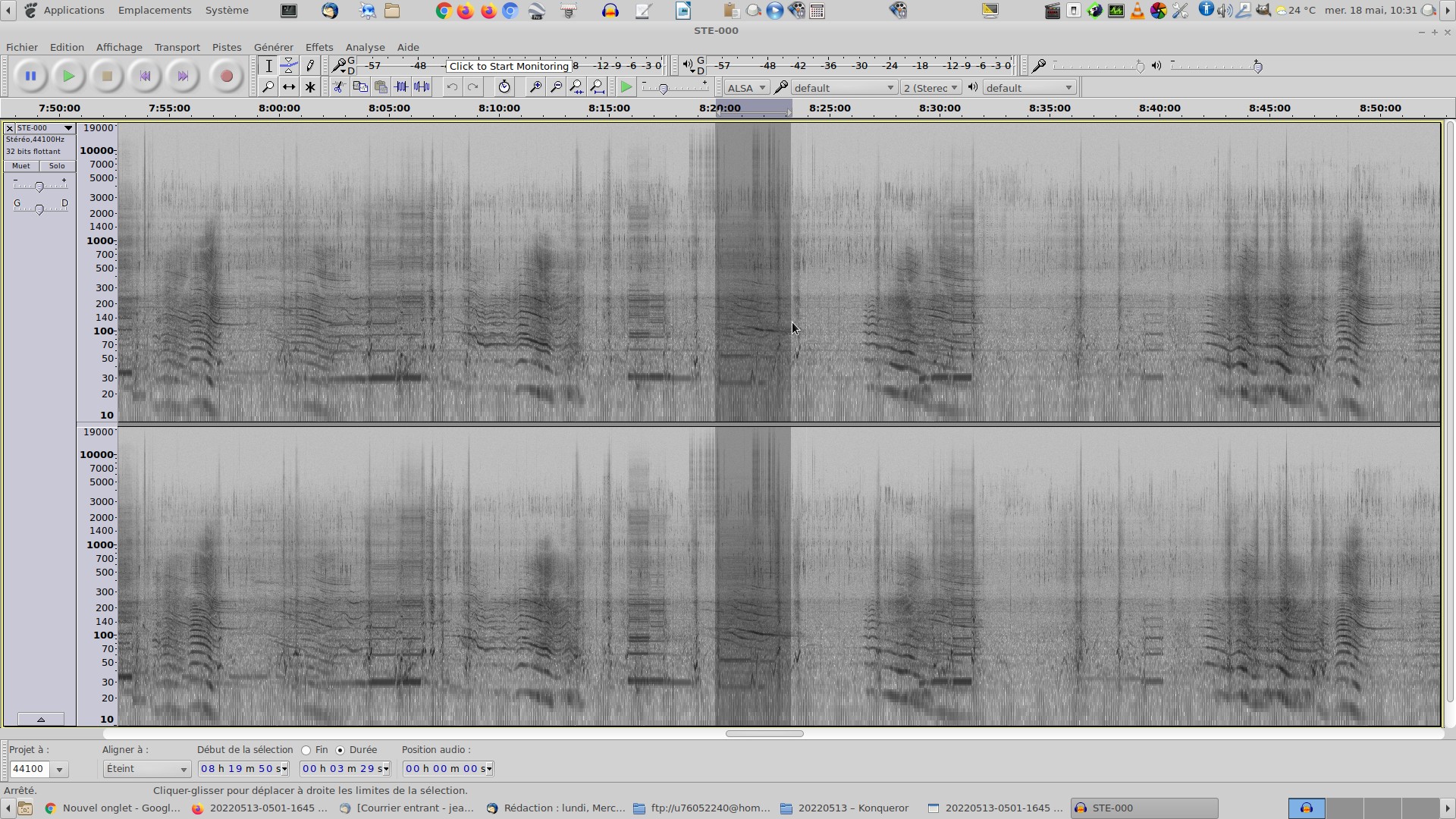Toggle Muet on STE-000 track
Image resolution: width=1456 pixels, height=819 pixels.
click(x=21, y=166)
